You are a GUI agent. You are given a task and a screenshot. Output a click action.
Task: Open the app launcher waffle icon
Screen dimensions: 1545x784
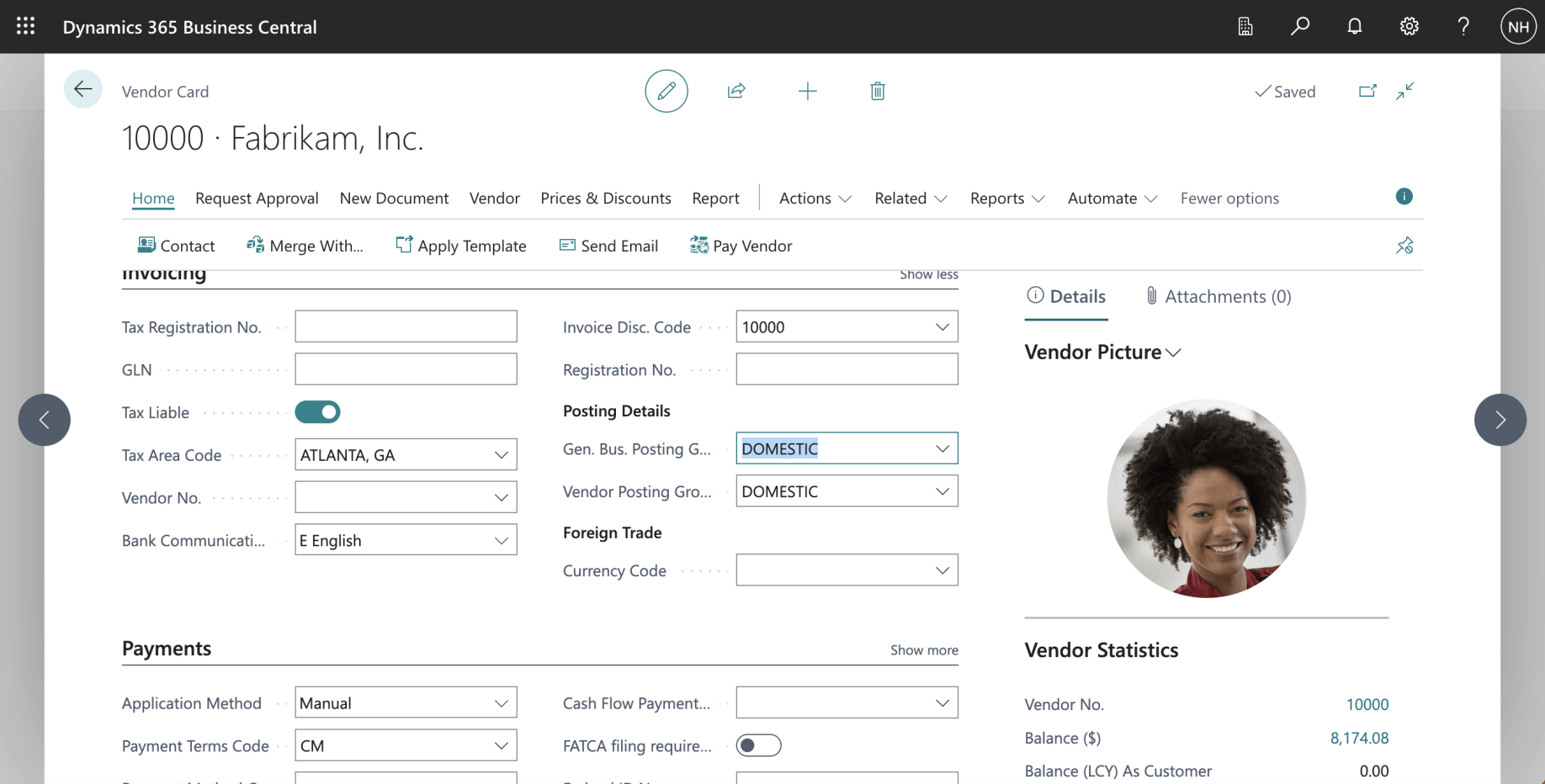(25, 26)
